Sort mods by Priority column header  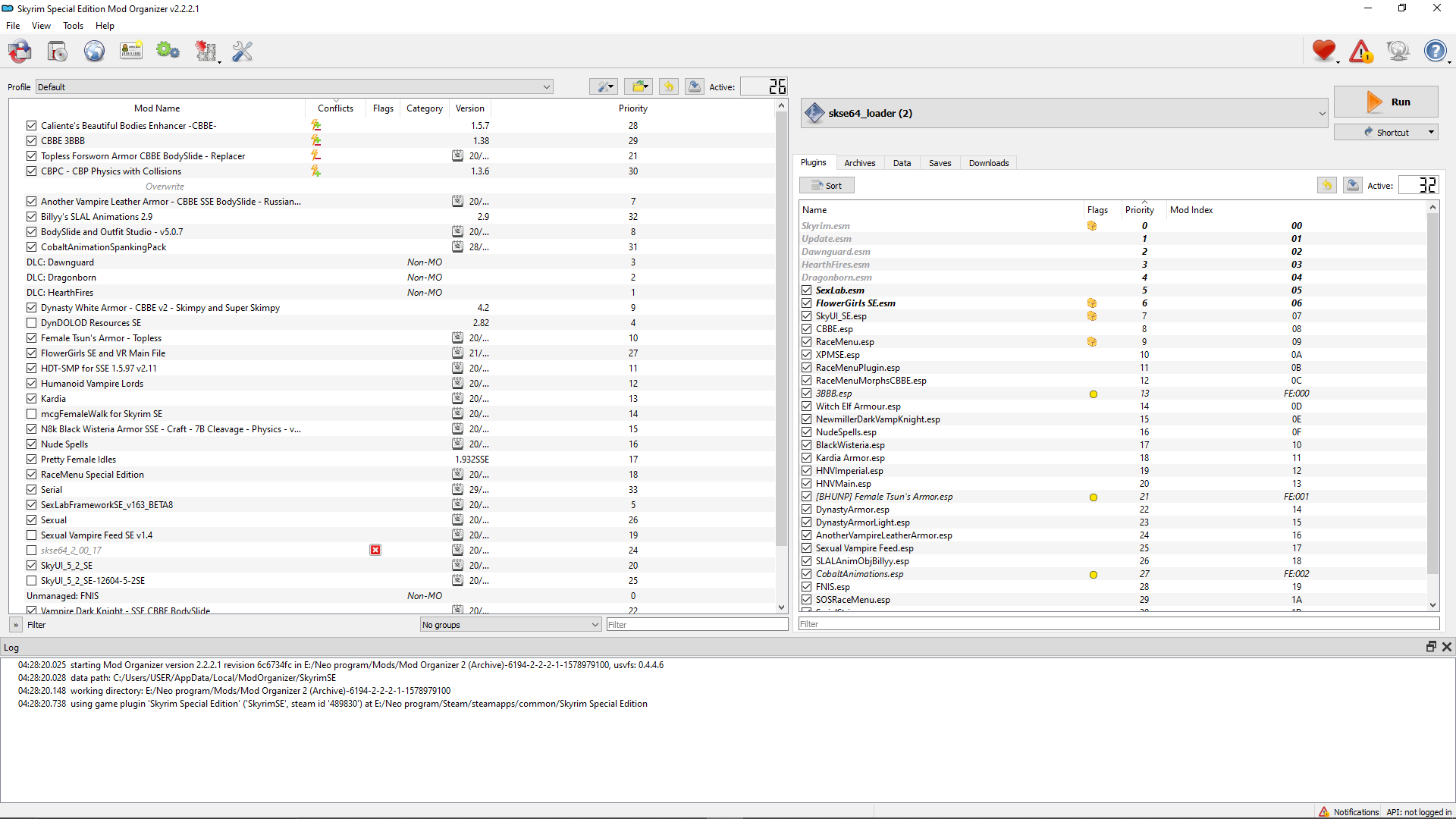click(632, 108)
